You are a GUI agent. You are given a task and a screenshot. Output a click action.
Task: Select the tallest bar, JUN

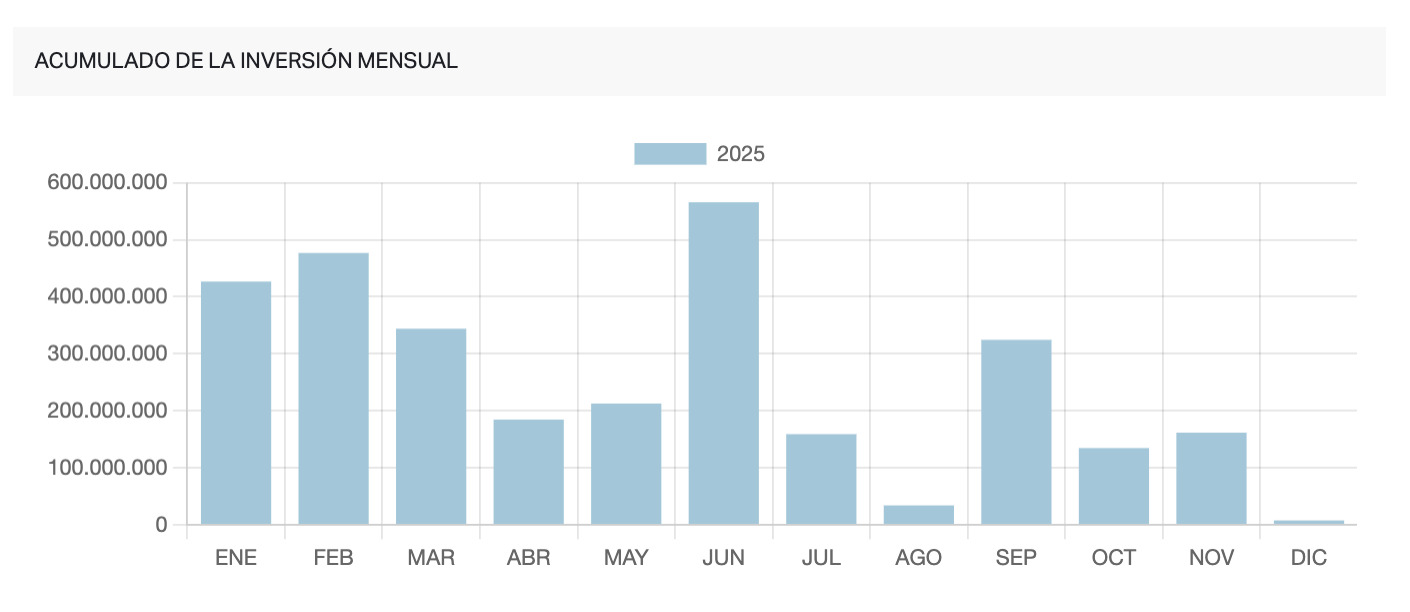tap(723, 363)
